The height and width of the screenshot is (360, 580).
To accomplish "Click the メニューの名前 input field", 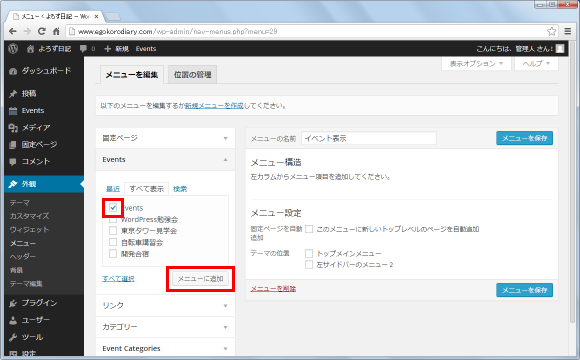I will tap(369, 138).
